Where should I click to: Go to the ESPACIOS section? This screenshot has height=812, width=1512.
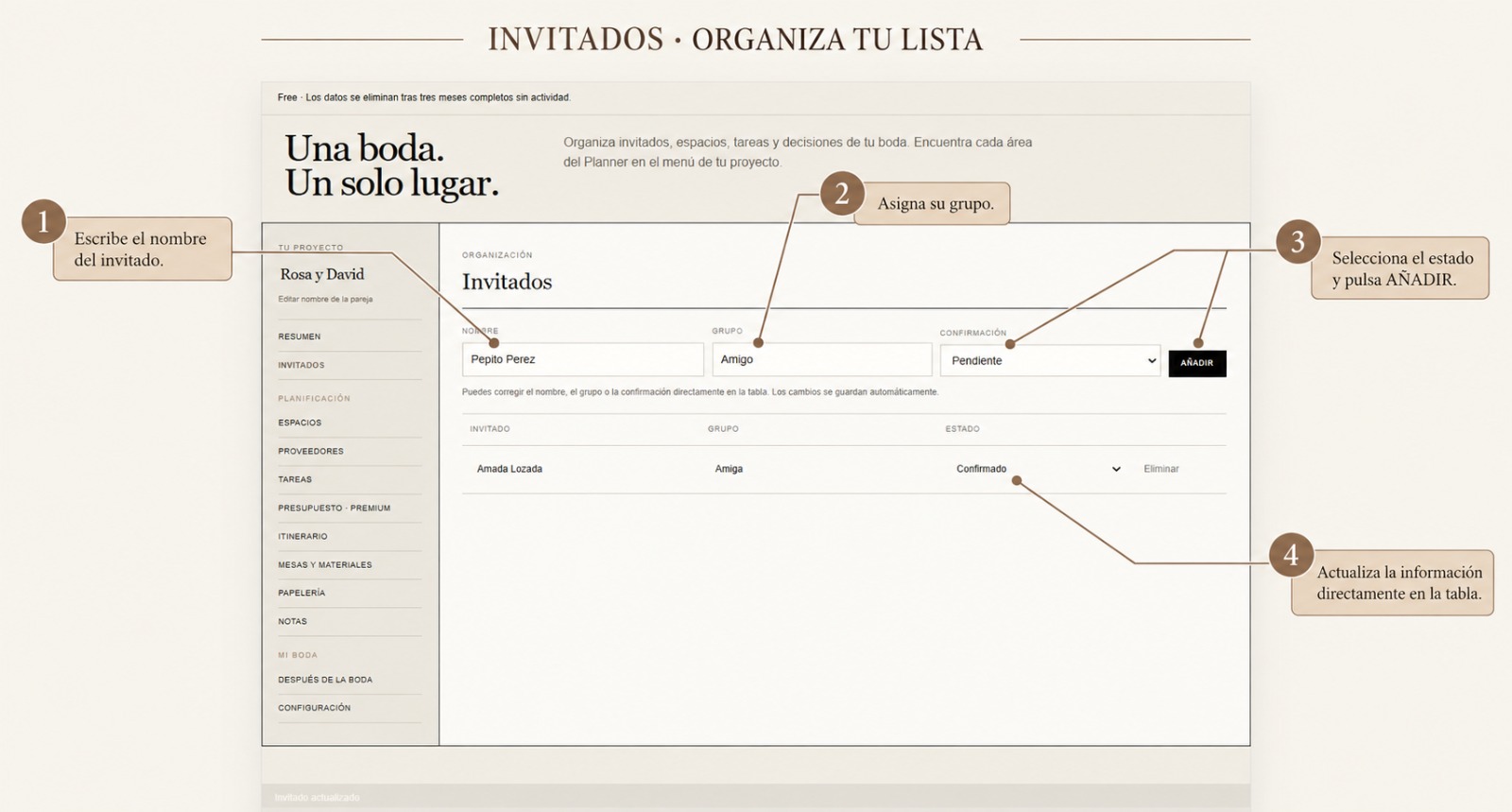pos(300,423)
